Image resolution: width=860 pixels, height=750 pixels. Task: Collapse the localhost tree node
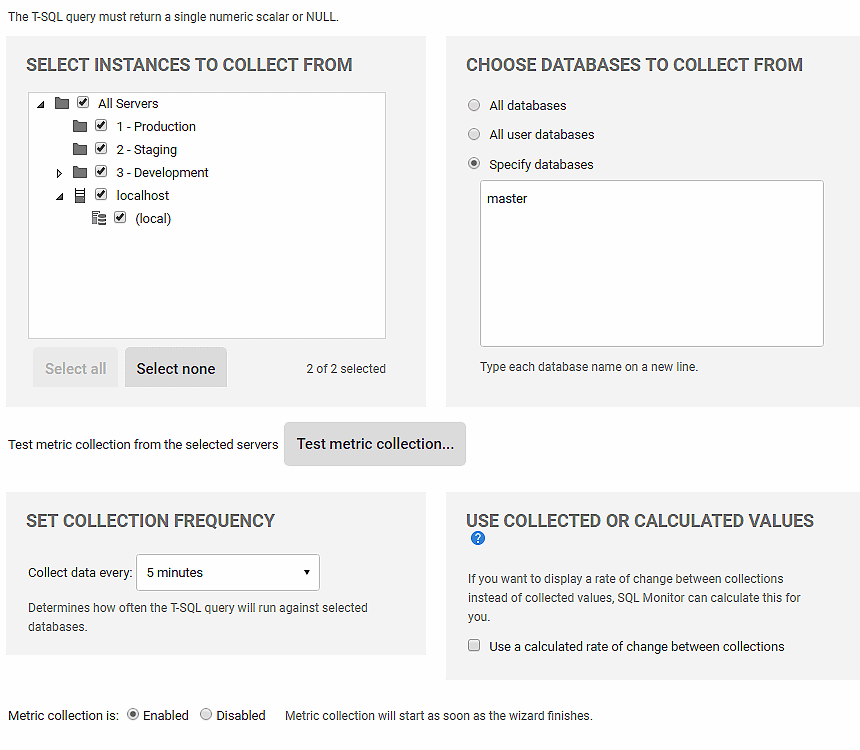pyautogui.click(x=60, y=196)
